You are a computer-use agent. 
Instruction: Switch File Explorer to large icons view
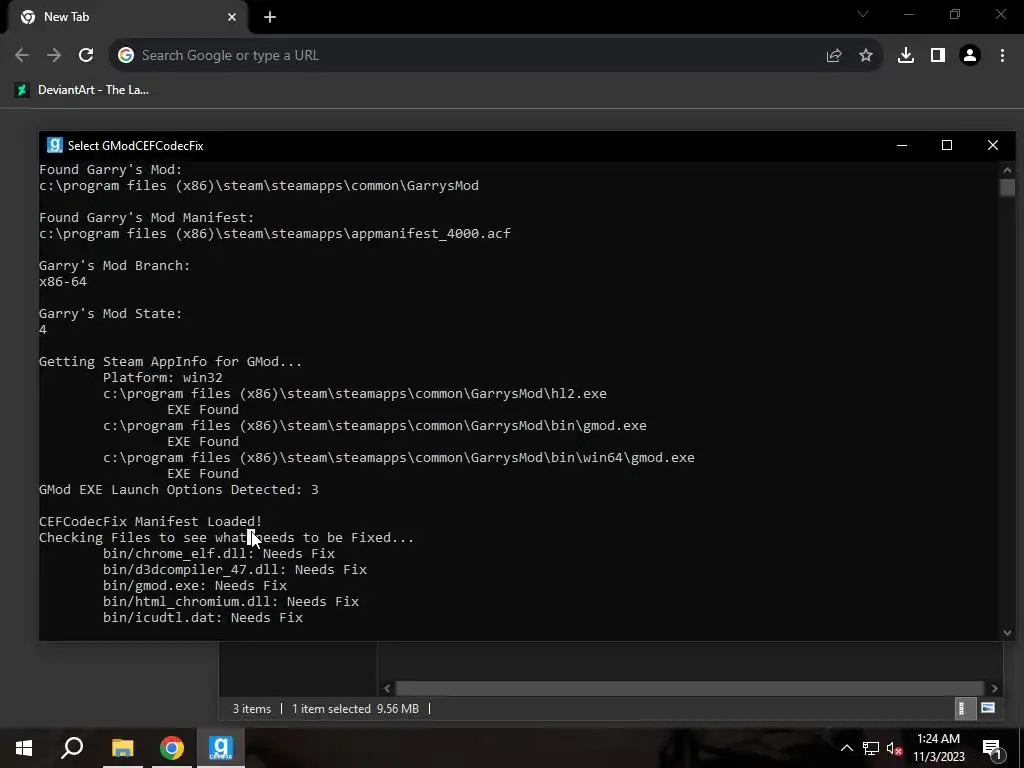click(x=988, y=709)
